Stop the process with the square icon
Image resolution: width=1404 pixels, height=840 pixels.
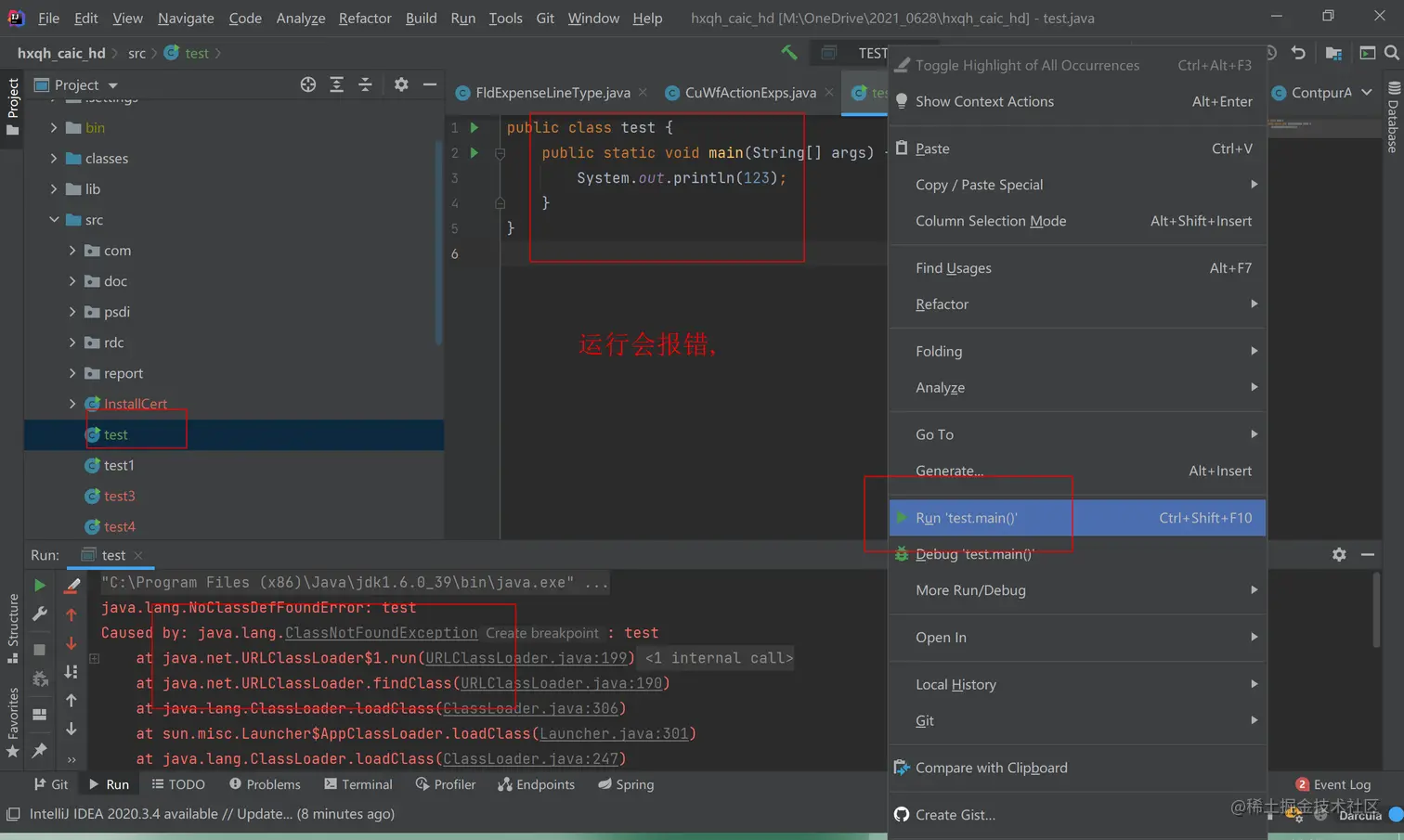coord(39,650)
